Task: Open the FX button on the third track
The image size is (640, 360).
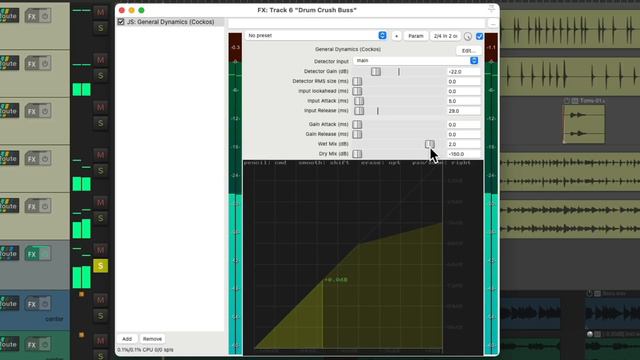Action: point(31,111)
